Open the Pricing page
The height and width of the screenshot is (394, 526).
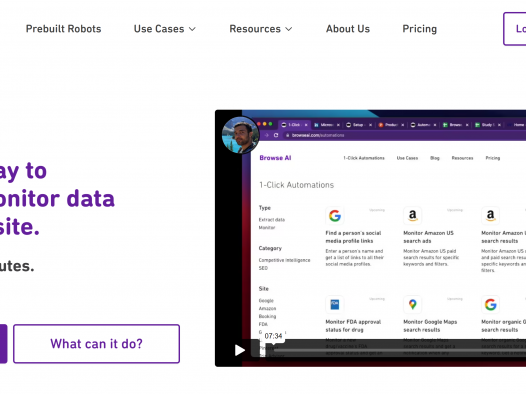[x=420, y=29]
